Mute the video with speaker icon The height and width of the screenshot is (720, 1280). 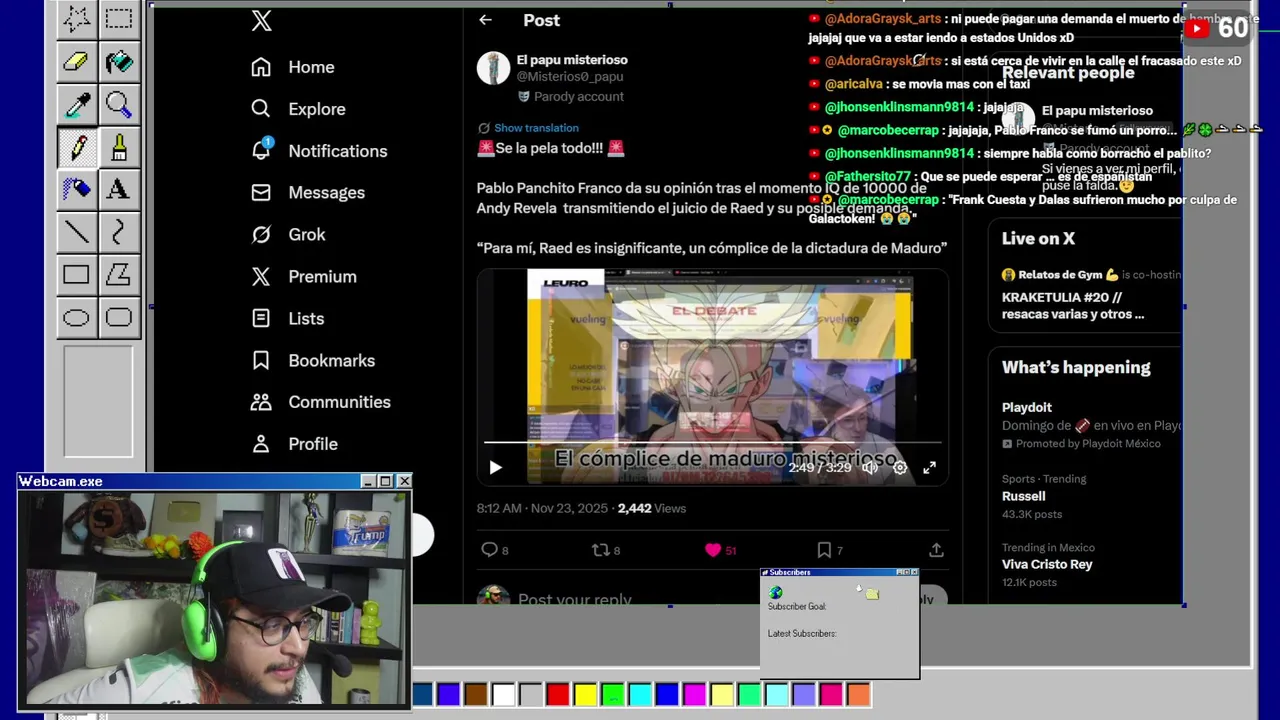(x=870, y=467)
